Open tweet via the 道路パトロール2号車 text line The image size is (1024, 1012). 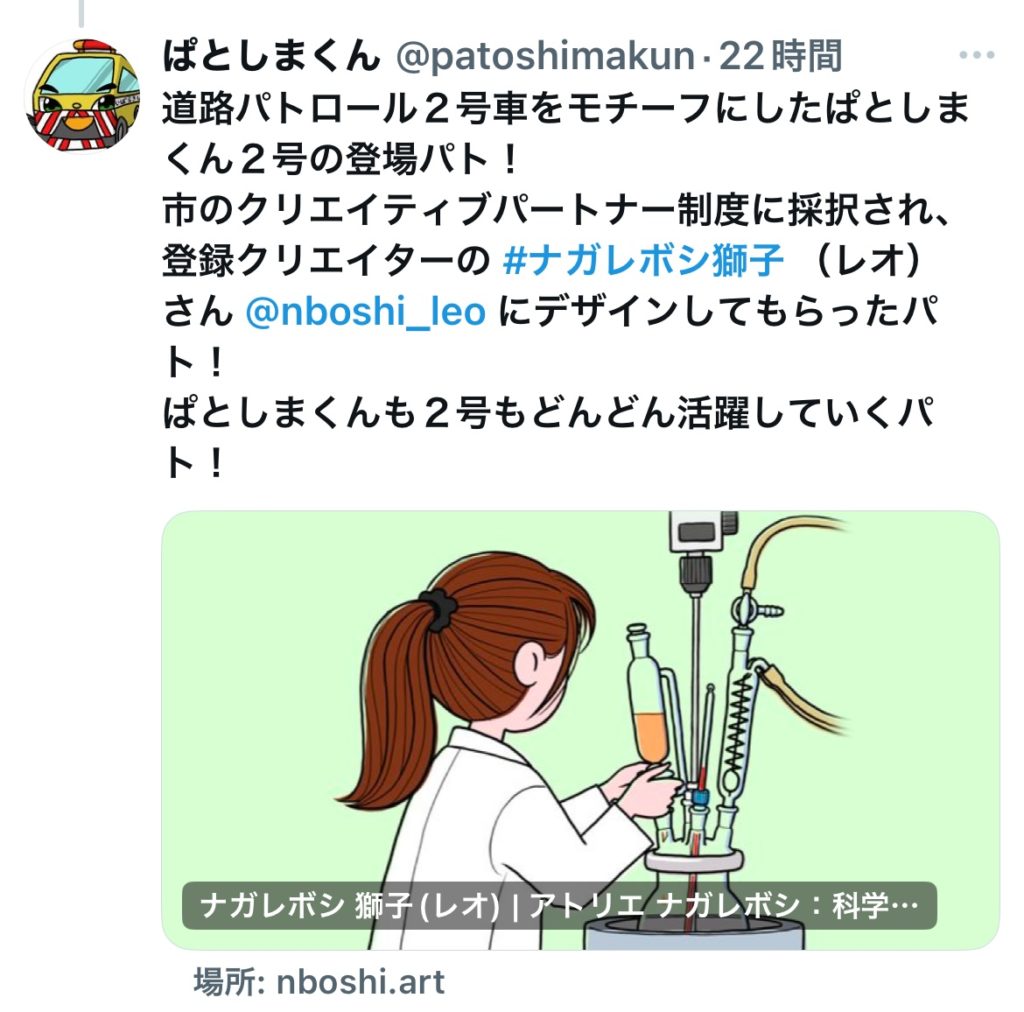566,108
